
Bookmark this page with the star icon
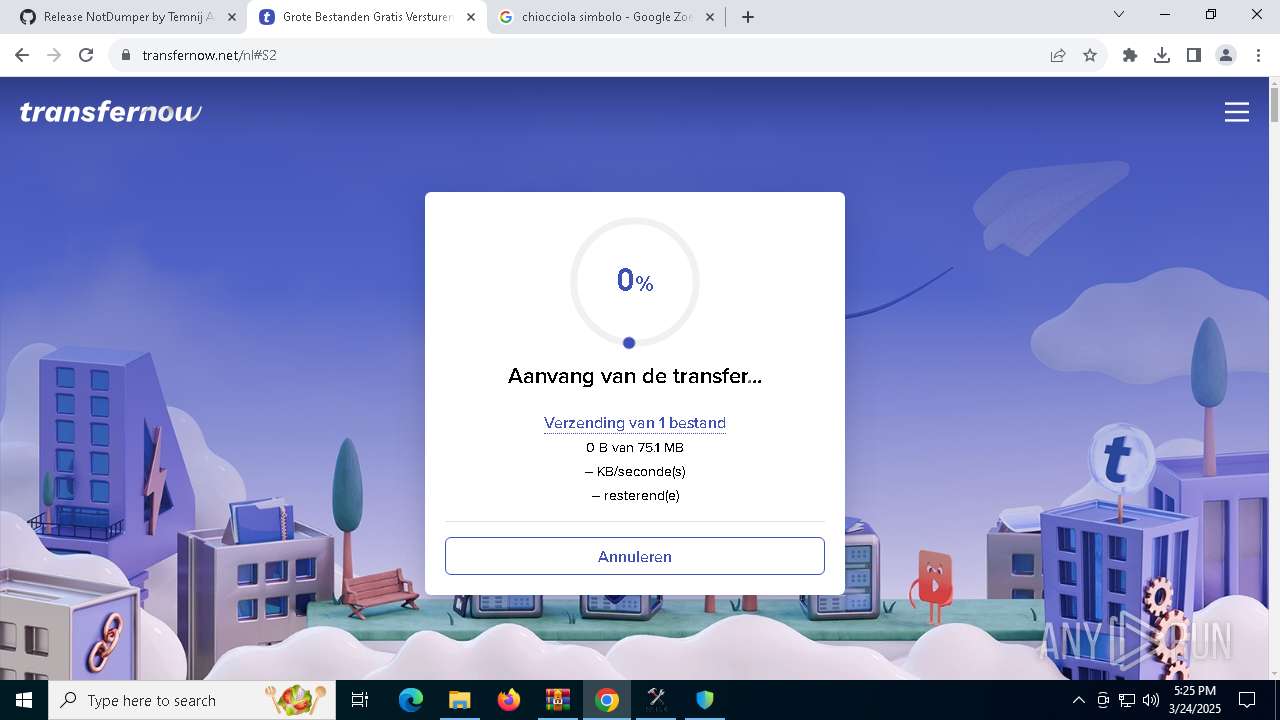[x=1090, y=55]
